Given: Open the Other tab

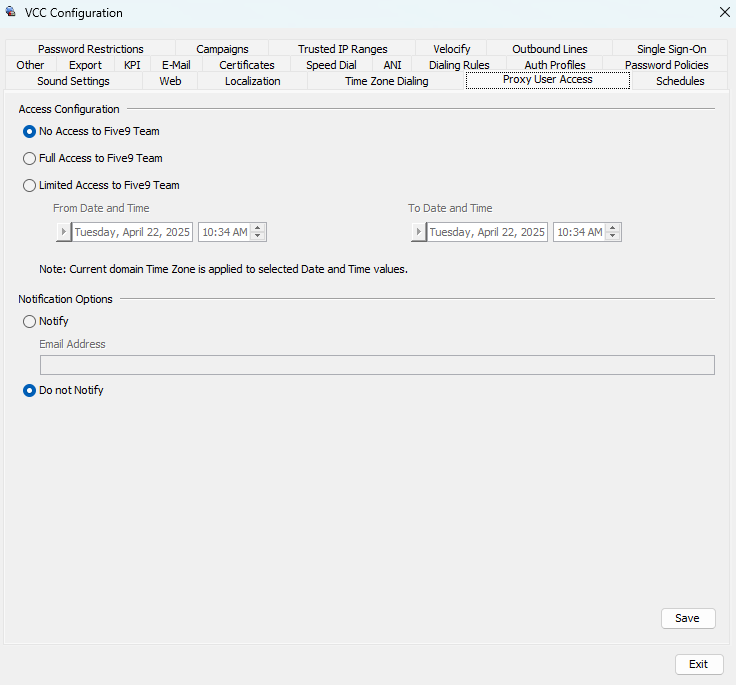Looking at the screenshot, I should (31, 65).
